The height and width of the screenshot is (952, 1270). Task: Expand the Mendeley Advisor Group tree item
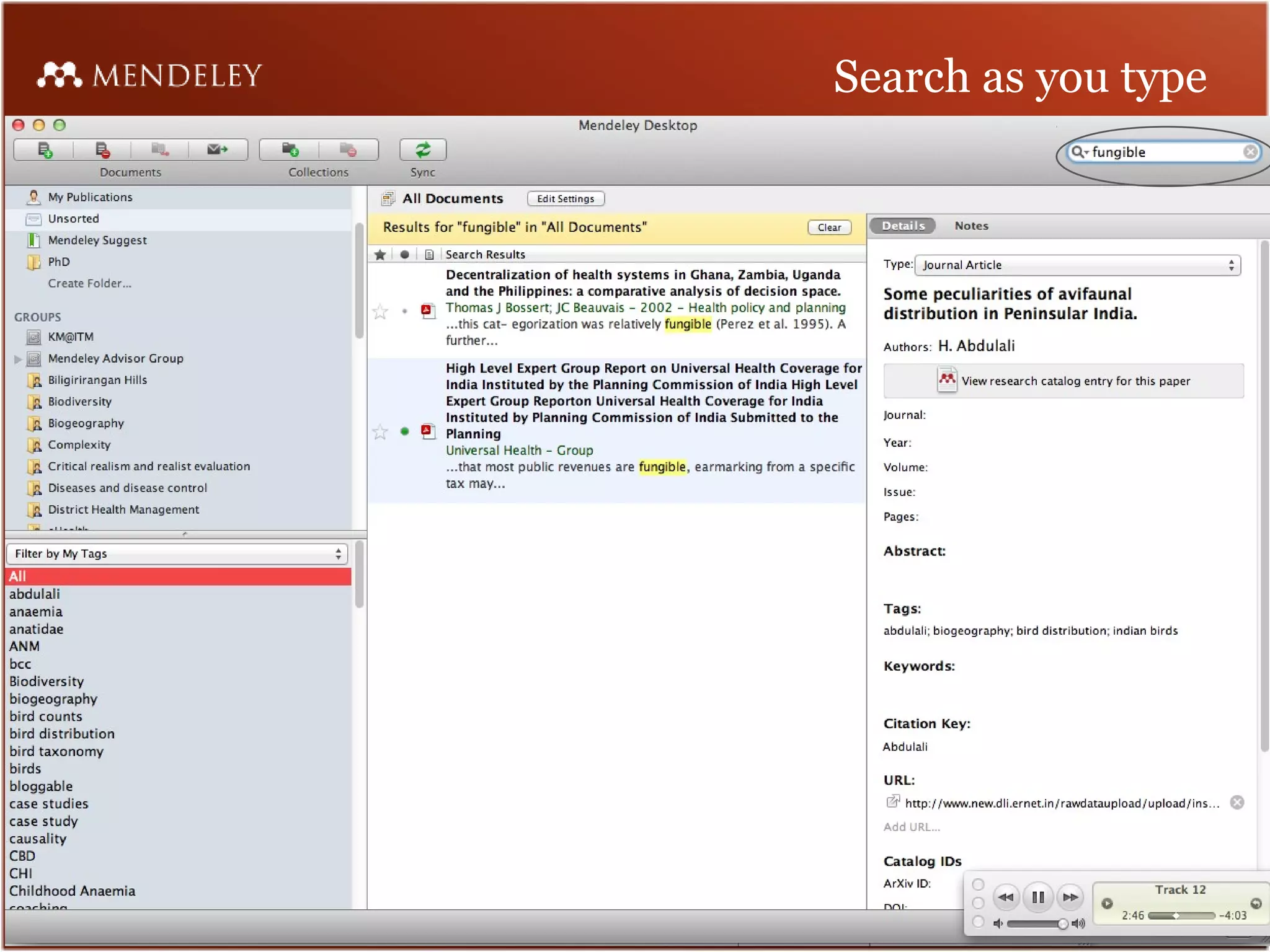pyautogui.click(x=18, y=359)
